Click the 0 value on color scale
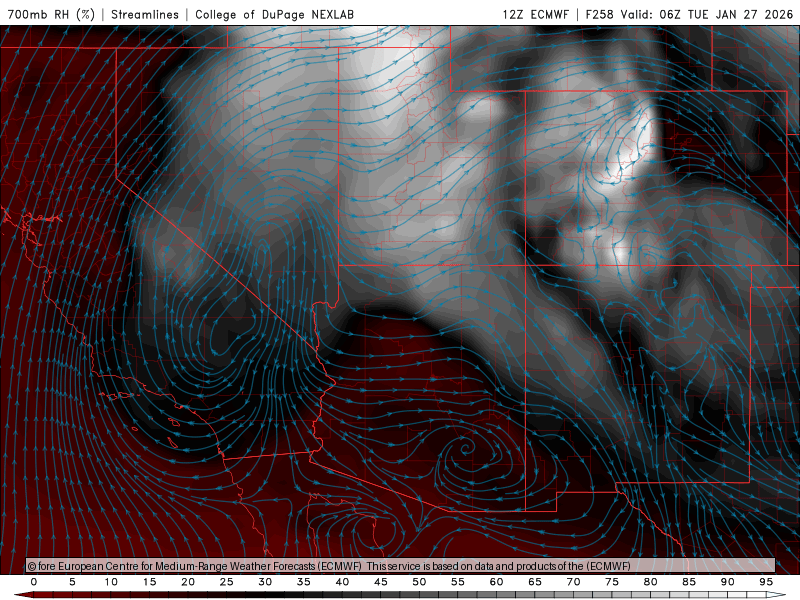Viewport: 800px width, 600px height. click(34, 582)
